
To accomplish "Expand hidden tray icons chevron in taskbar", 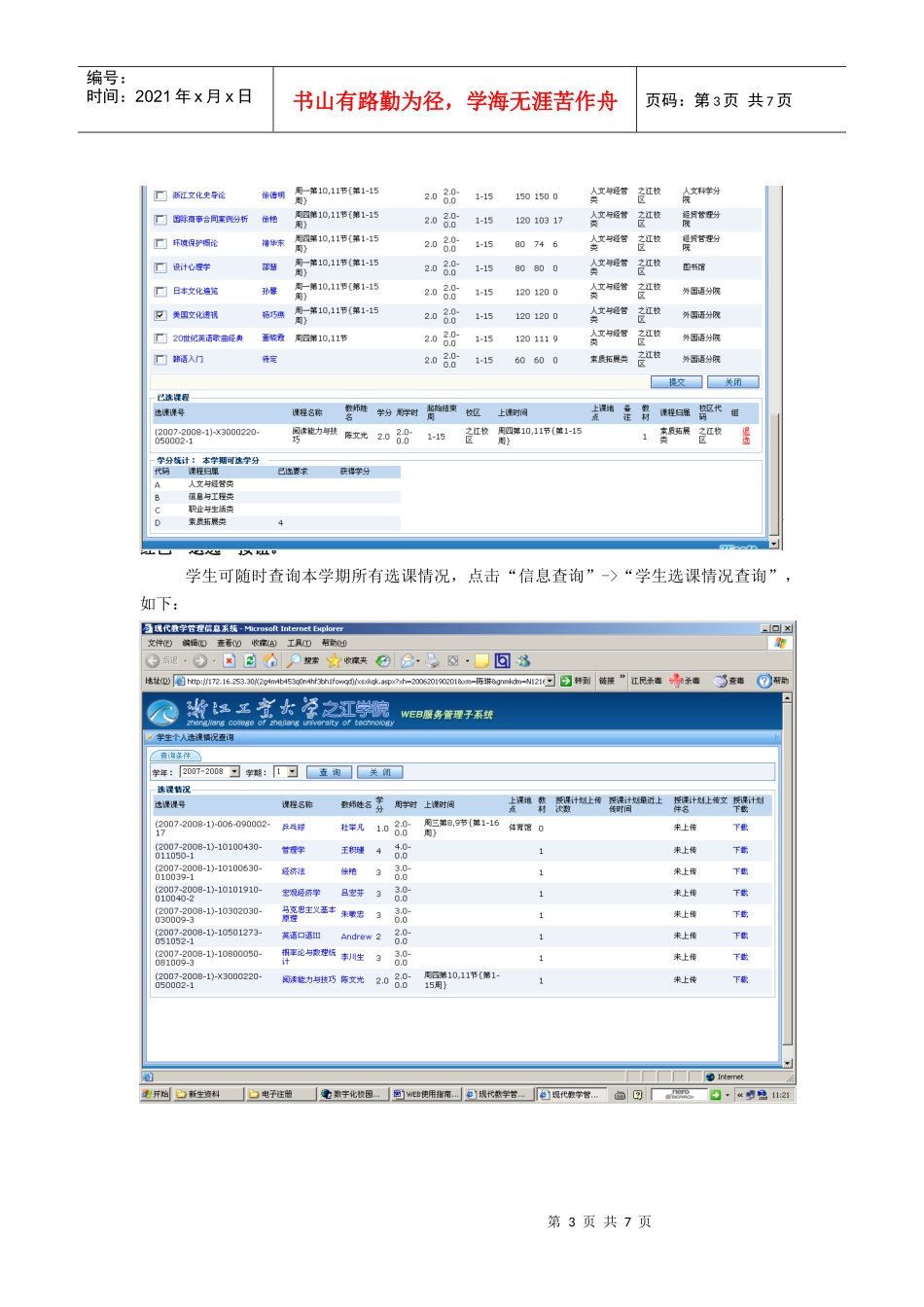I will [x=739, y=1095].
